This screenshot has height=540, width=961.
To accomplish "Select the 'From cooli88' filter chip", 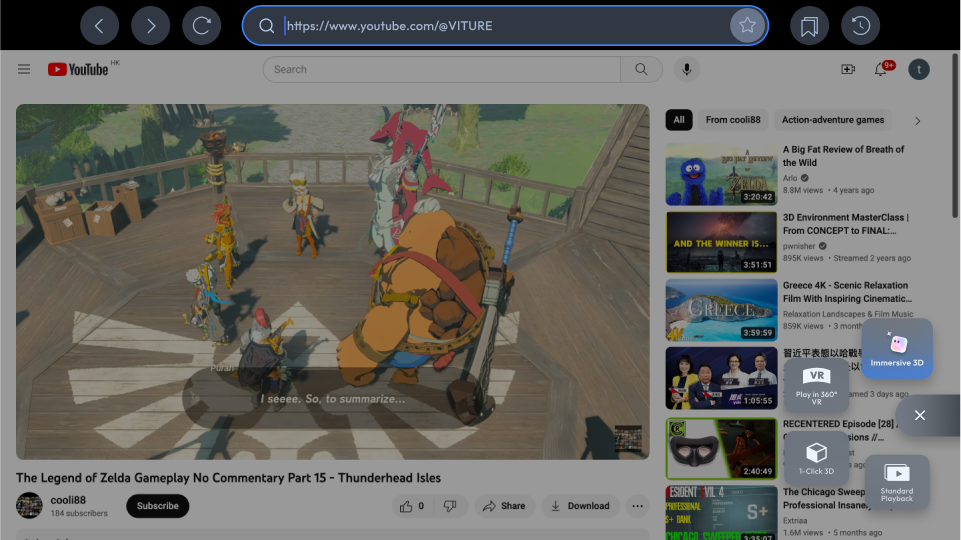I will point(733,120).
